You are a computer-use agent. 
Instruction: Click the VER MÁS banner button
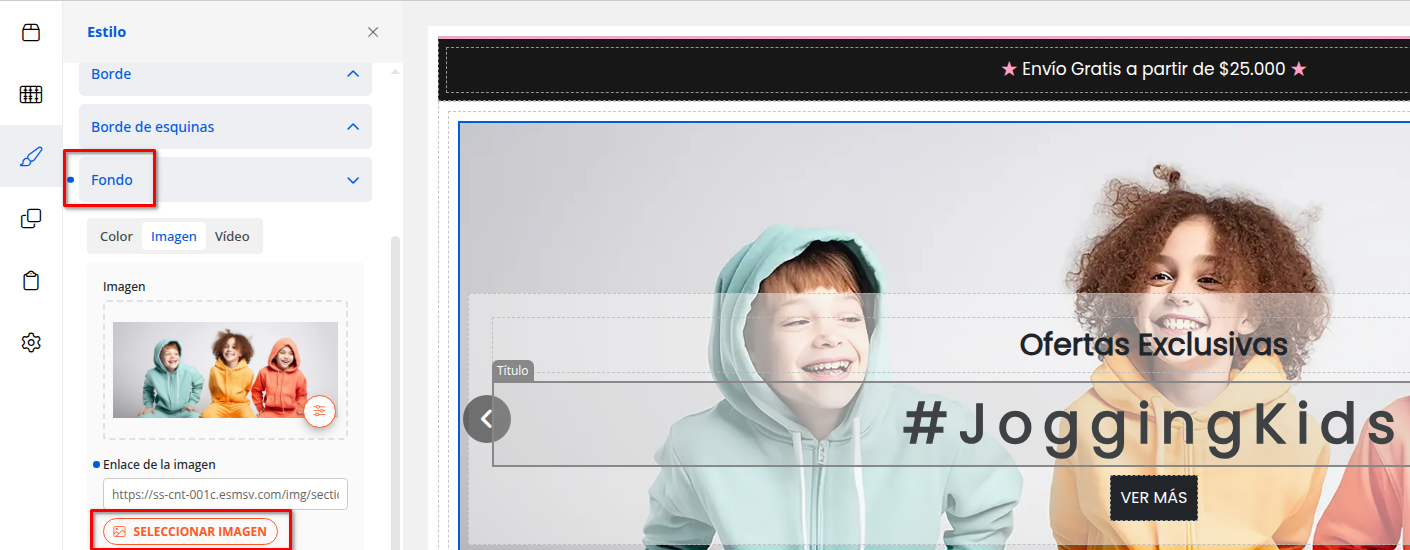pos(1153,498)
